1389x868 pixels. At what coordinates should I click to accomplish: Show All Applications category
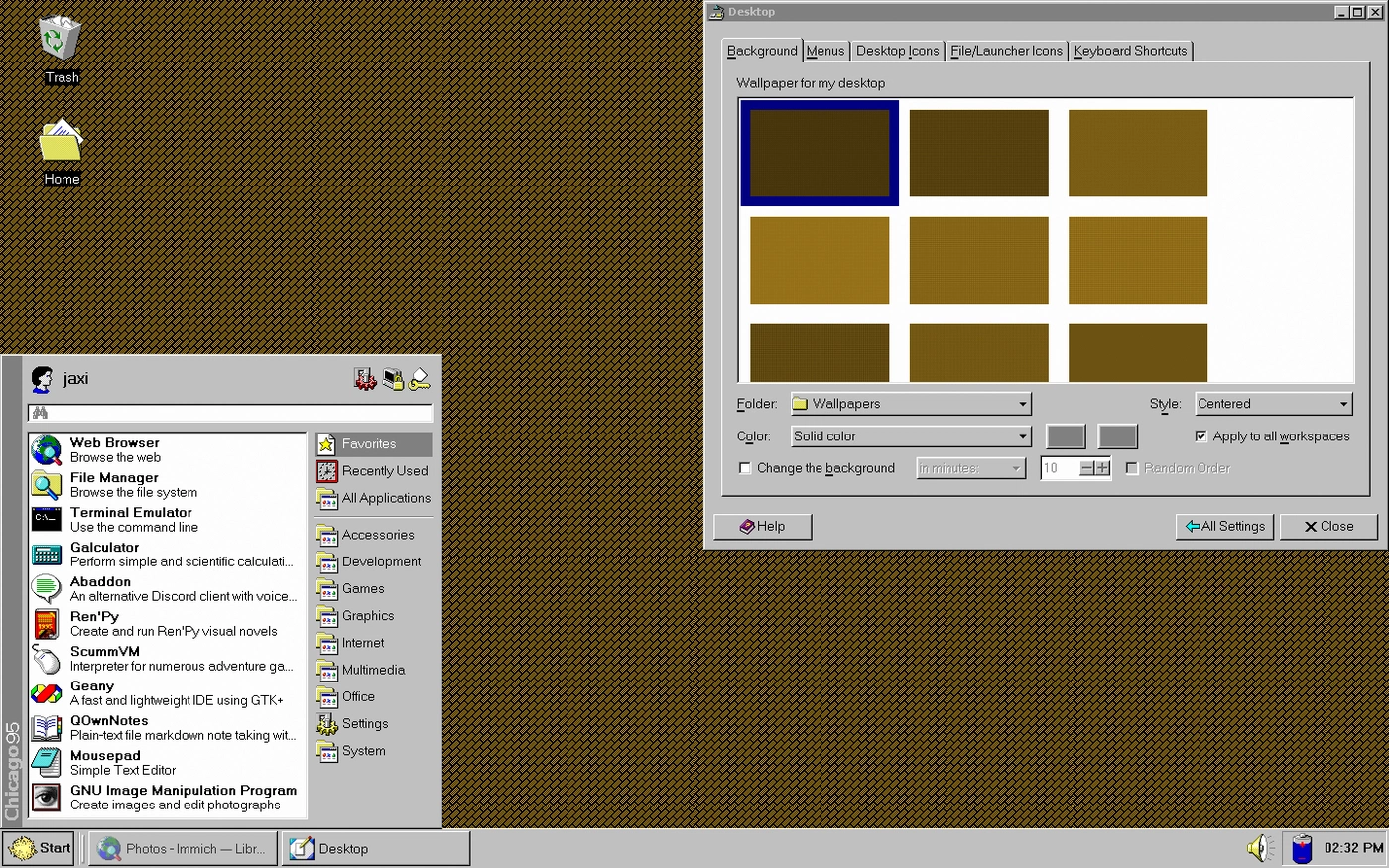point(373,498)
